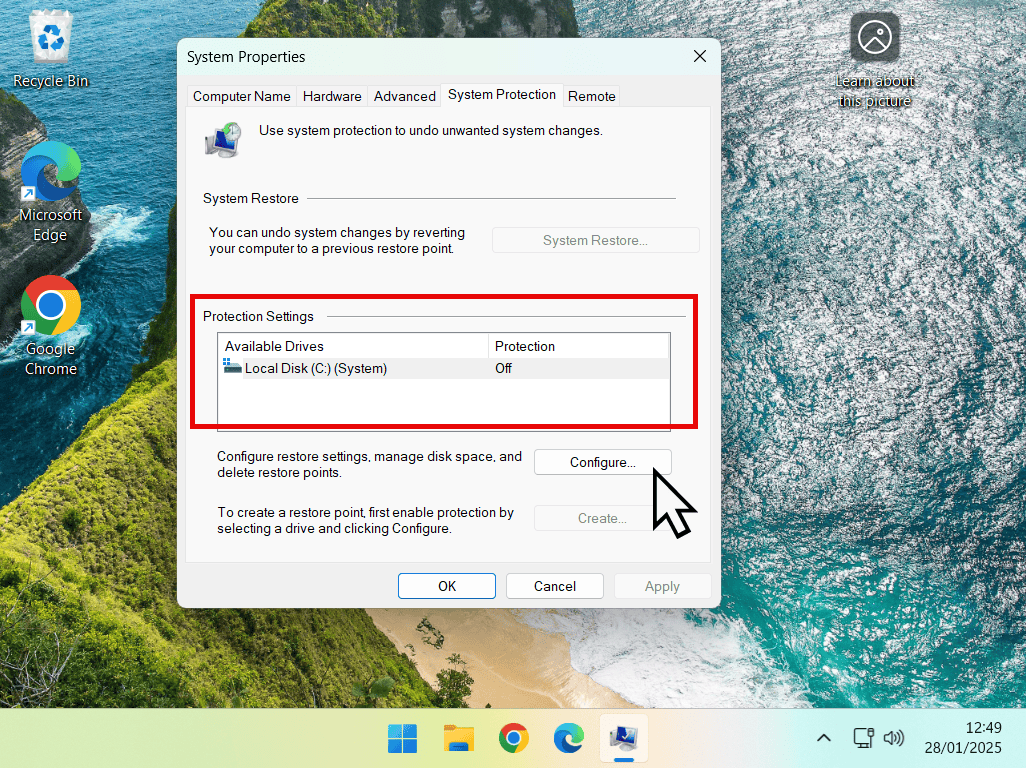The image size is (1026, 768).
Task: Click the Configure button for restore settings
Action: point(601,462)
